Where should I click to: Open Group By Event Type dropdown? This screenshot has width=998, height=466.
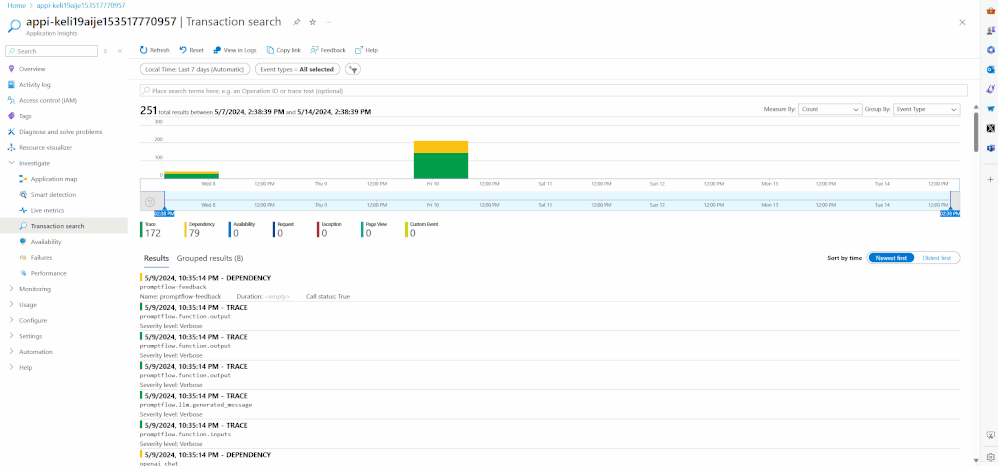point(926,109)
